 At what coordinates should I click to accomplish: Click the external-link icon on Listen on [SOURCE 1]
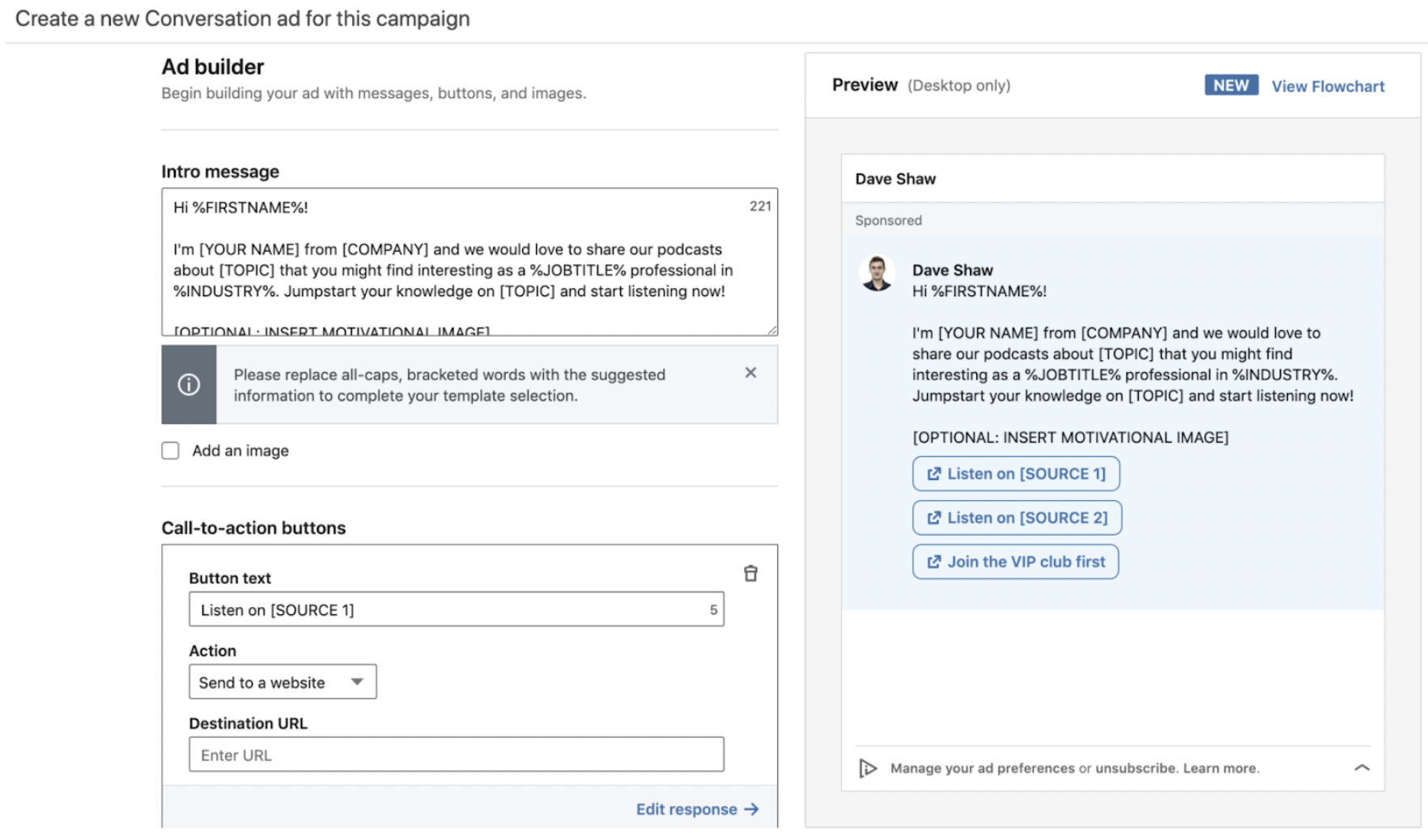point(934,473)
